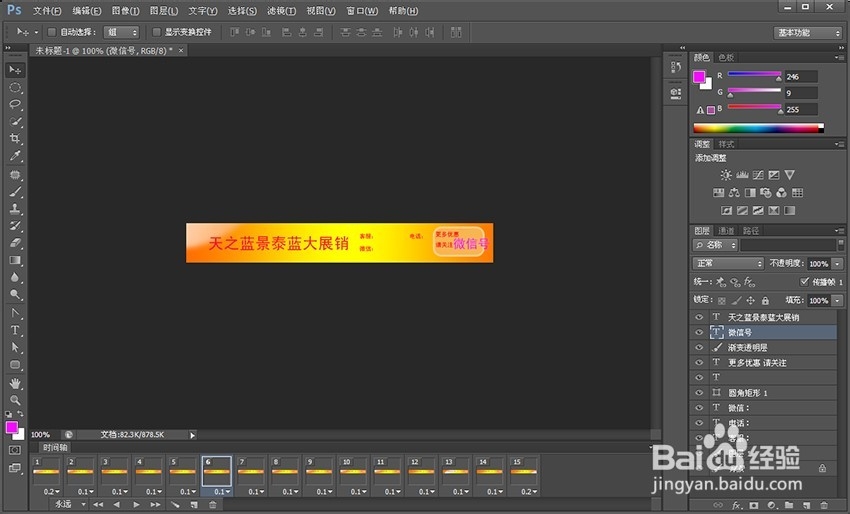Select frame 10 thumbnail in timeline
Viewport: 850px width, 514px height.
click(353, 471)
